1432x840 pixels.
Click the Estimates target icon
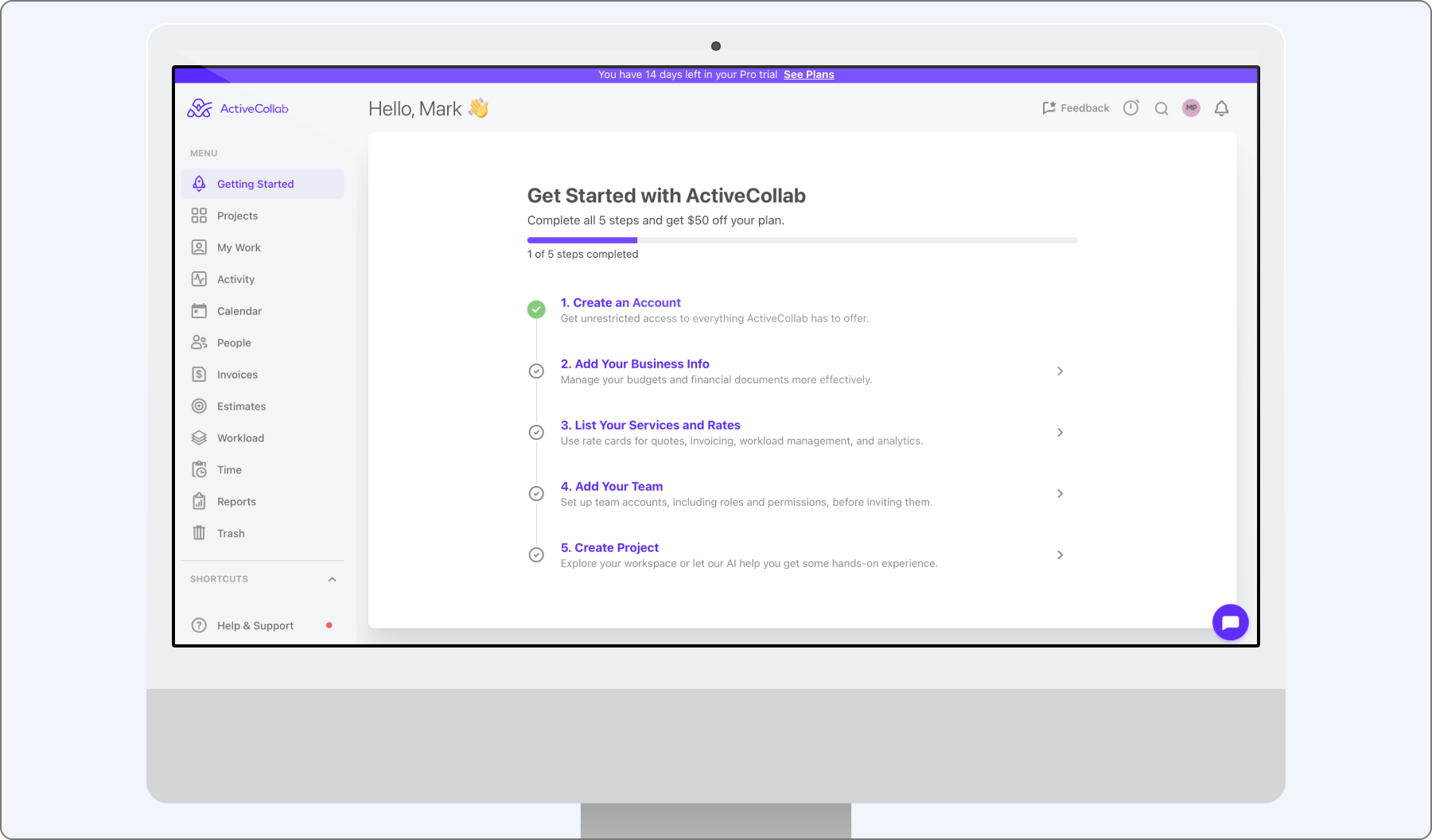(199, 406)
